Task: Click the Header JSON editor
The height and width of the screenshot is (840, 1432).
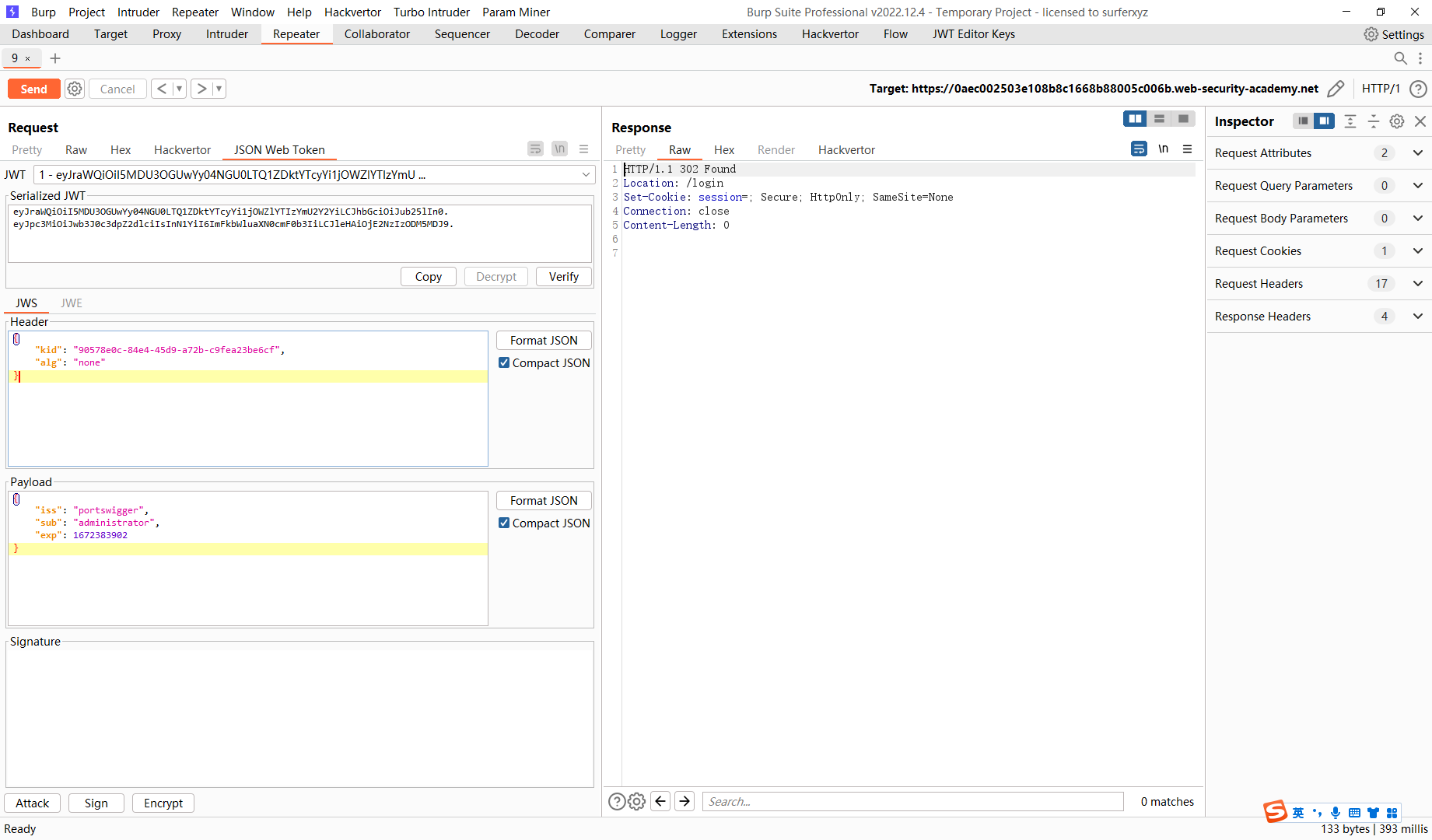Action: (x=248, y=399)
